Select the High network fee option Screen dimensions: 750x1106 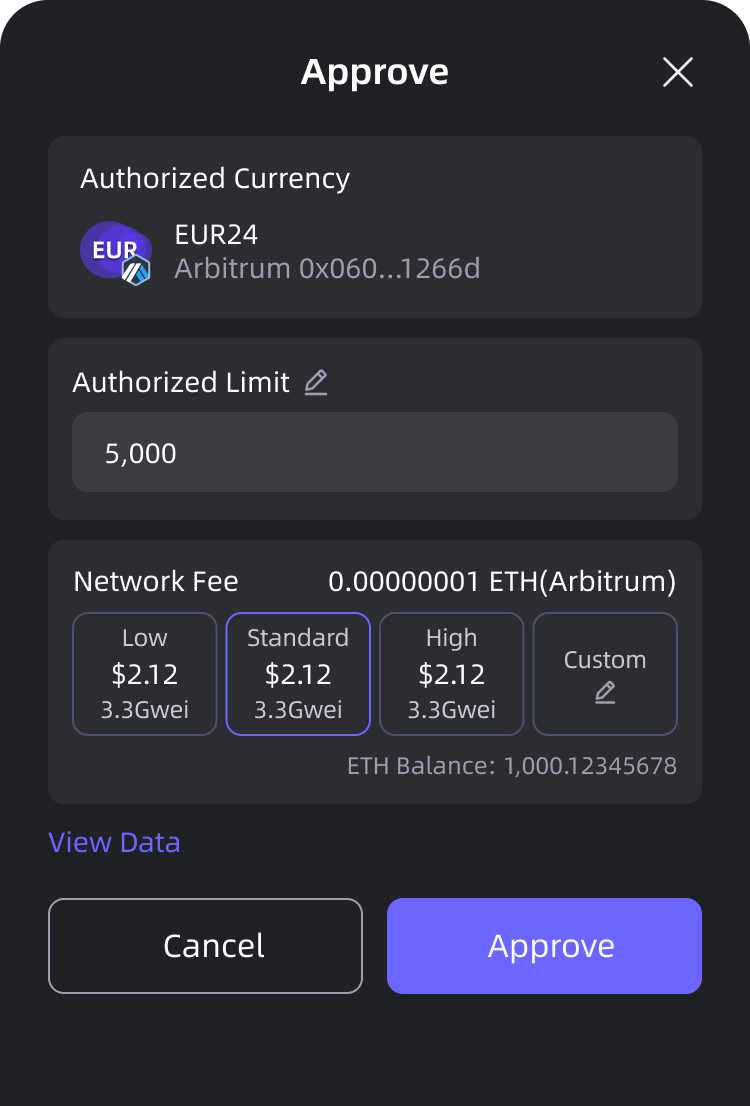pos(452,674)
